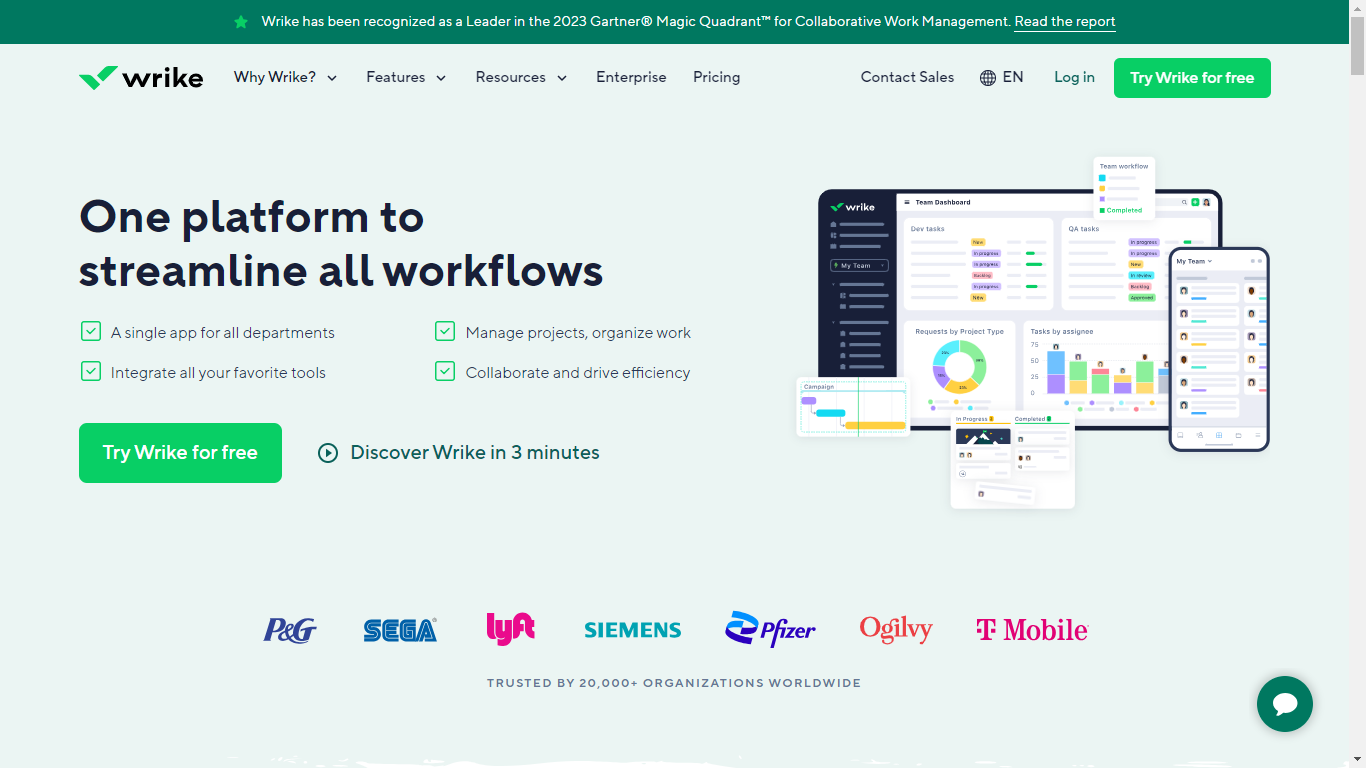
Task: Open the Why Wrike? menu
Action: coord(286,77)
